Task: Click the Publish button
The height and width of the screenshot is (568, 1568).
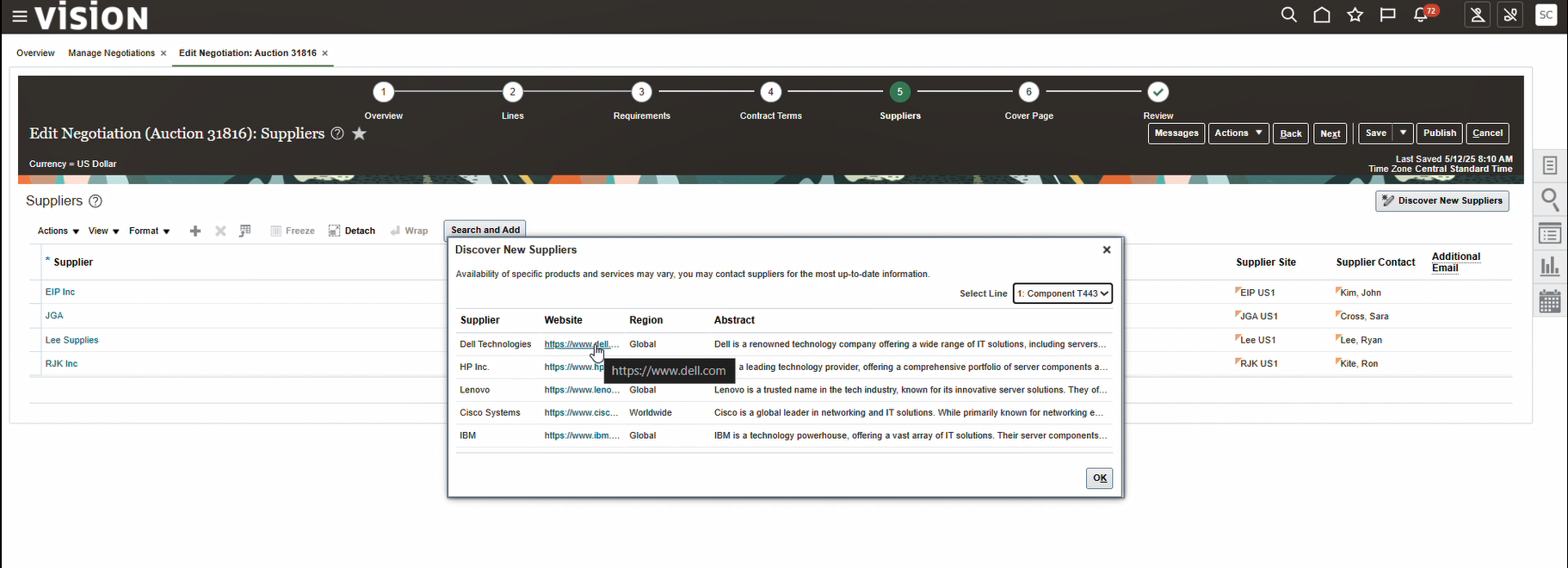Action: coord(1440,133)
